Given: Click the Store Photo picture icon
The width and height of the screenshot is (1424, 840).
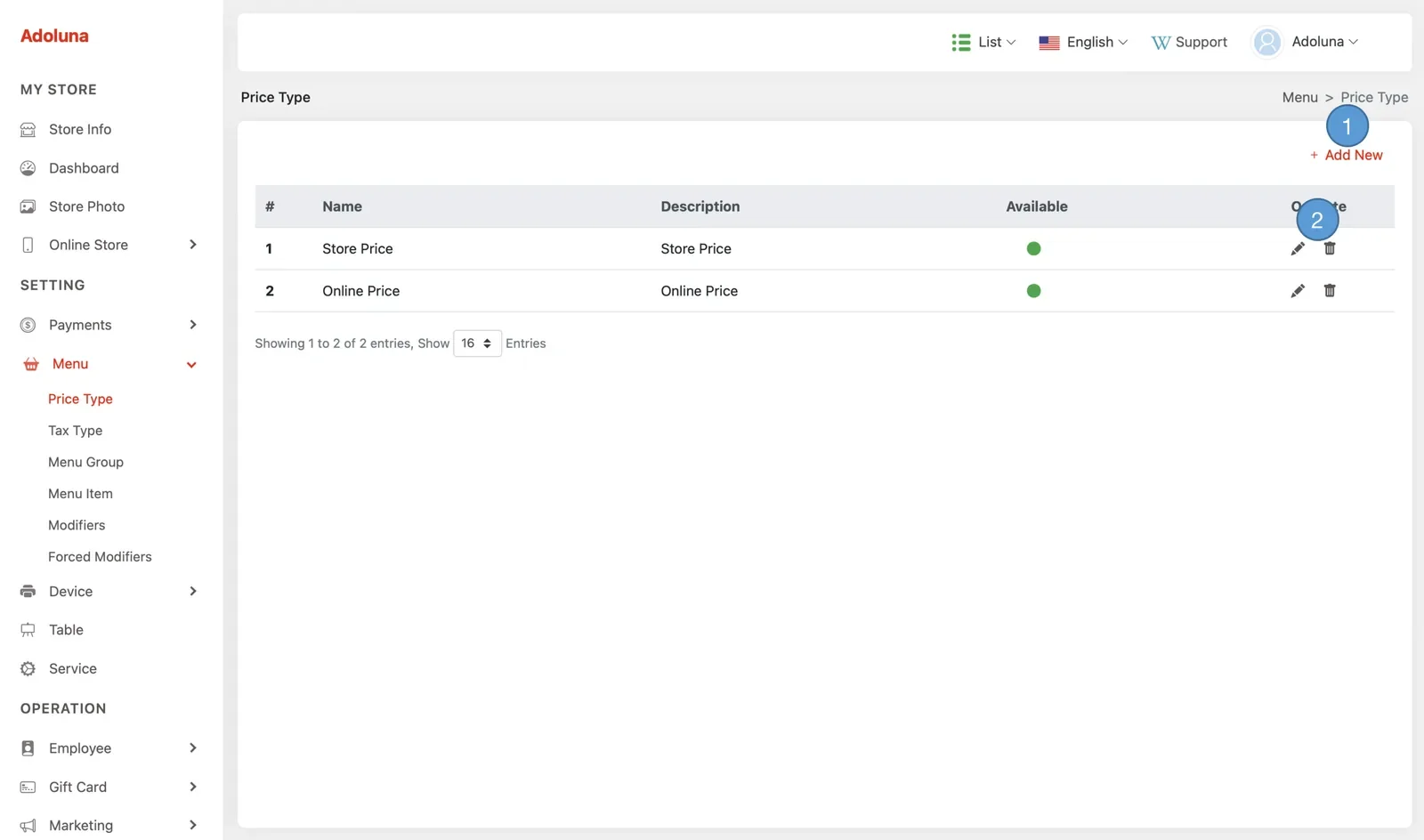Looking at the screenshot, I should pos(28,206).
